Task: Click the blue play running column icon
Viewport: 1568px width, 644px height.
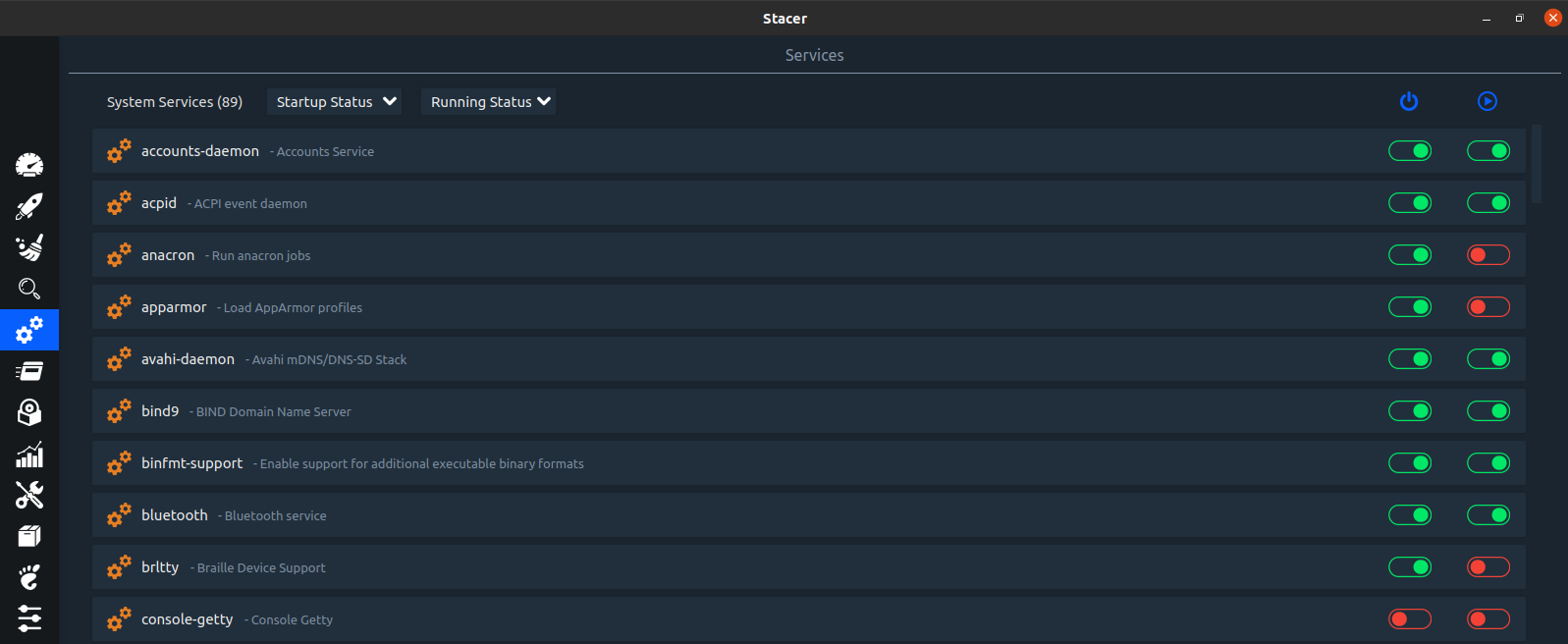Action: (1487, 101)
